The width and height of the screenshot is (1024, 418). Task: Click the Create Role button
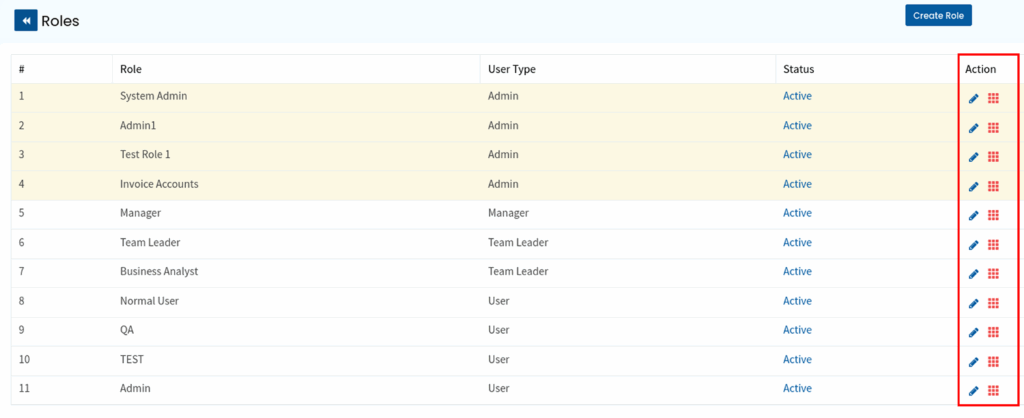[x=938, y=15]
